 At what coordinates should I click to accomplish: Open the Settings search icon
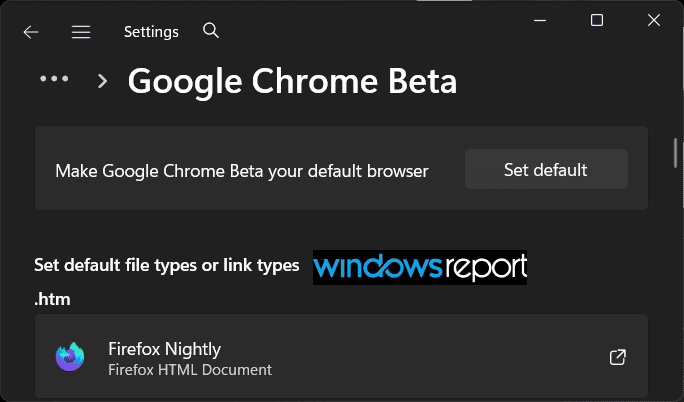[x=211, y=31]
